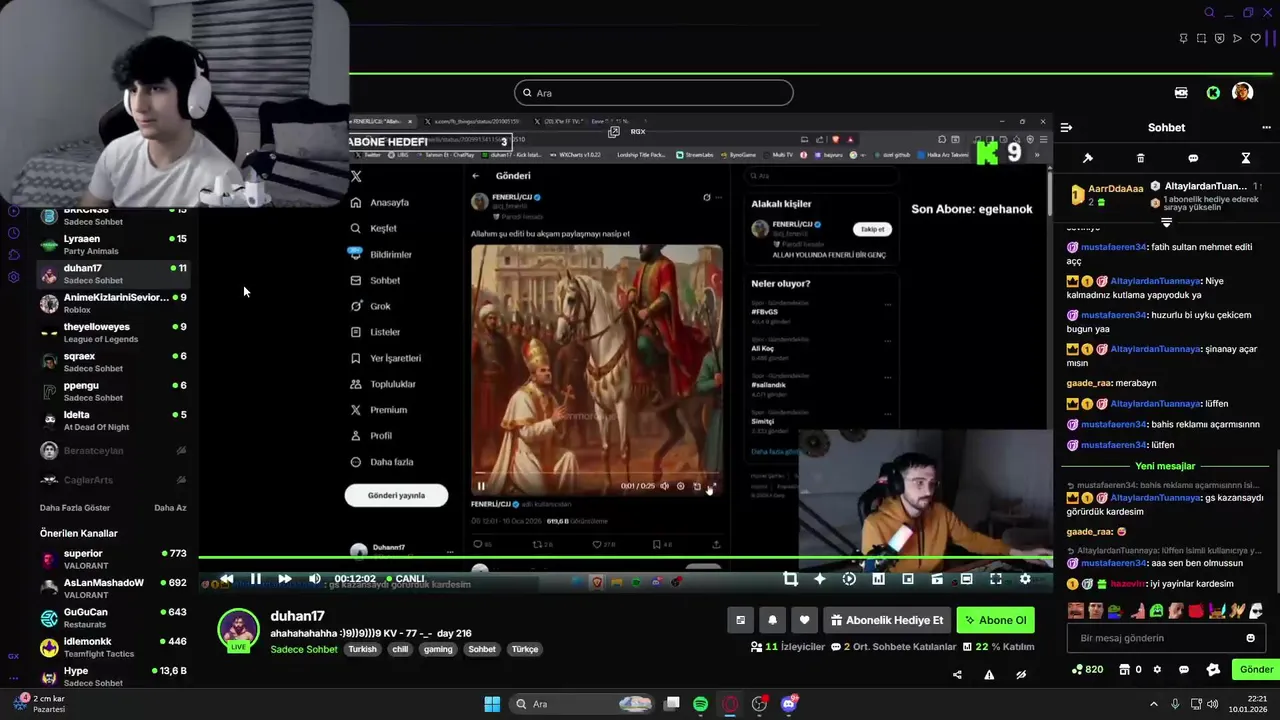This screenshot has height=720, width=1280.
Task: Open channel points 820 balance
Action: coord(1087,670)
